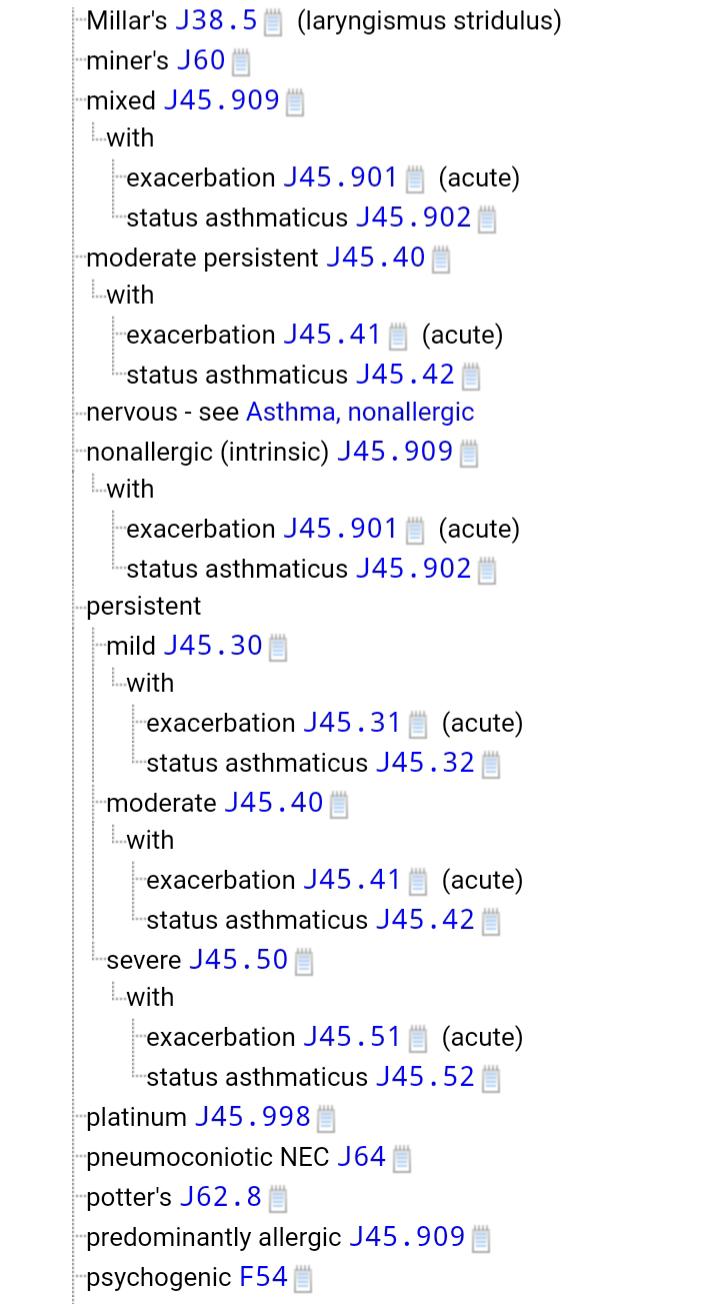Click the note icon beside Millar's J38.5
720x1304 pixels.
coord(272,22)
